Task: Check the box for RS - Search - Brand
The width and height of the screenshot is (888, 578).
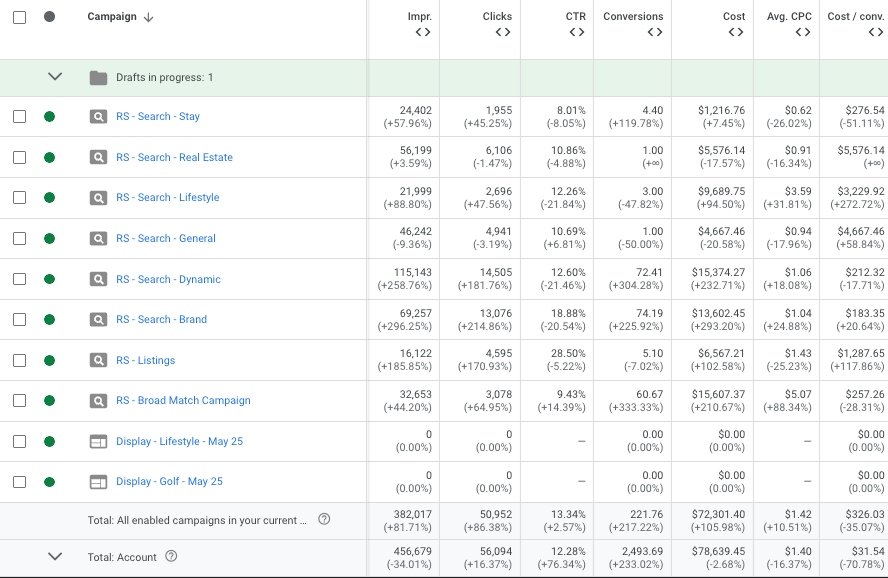Action: (19, 319)
